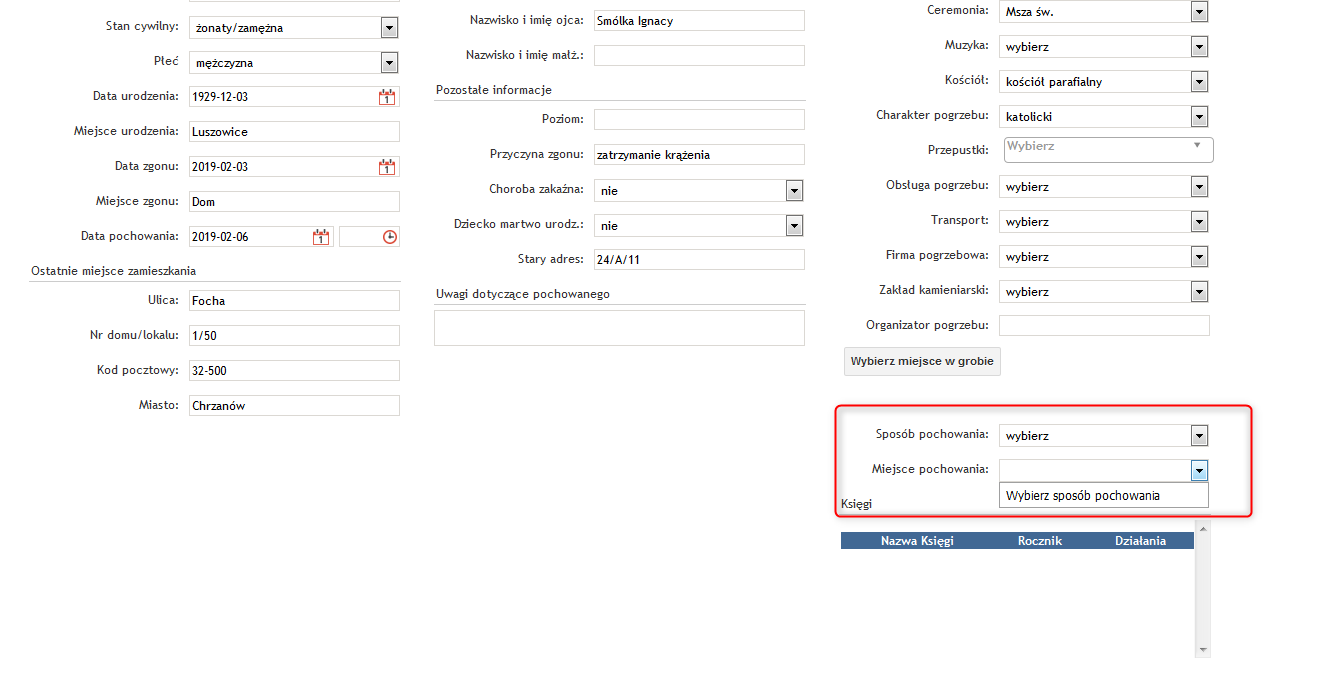Viewport: 1339px width, 696px height.
Task: Open the Ceremonia dropdown
Action: click(1199, 11)
